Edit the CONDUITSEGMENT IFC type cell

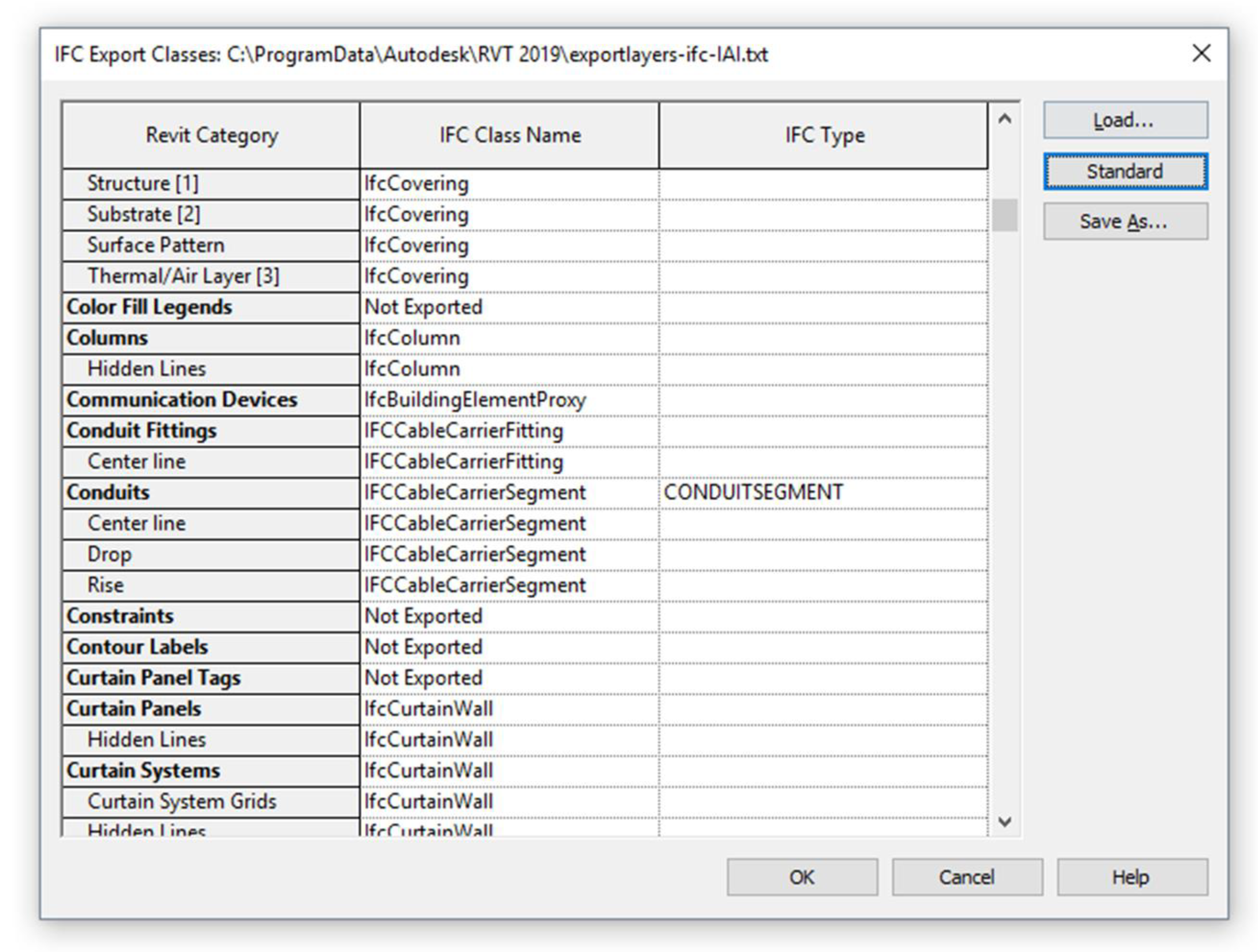(822, 493)
